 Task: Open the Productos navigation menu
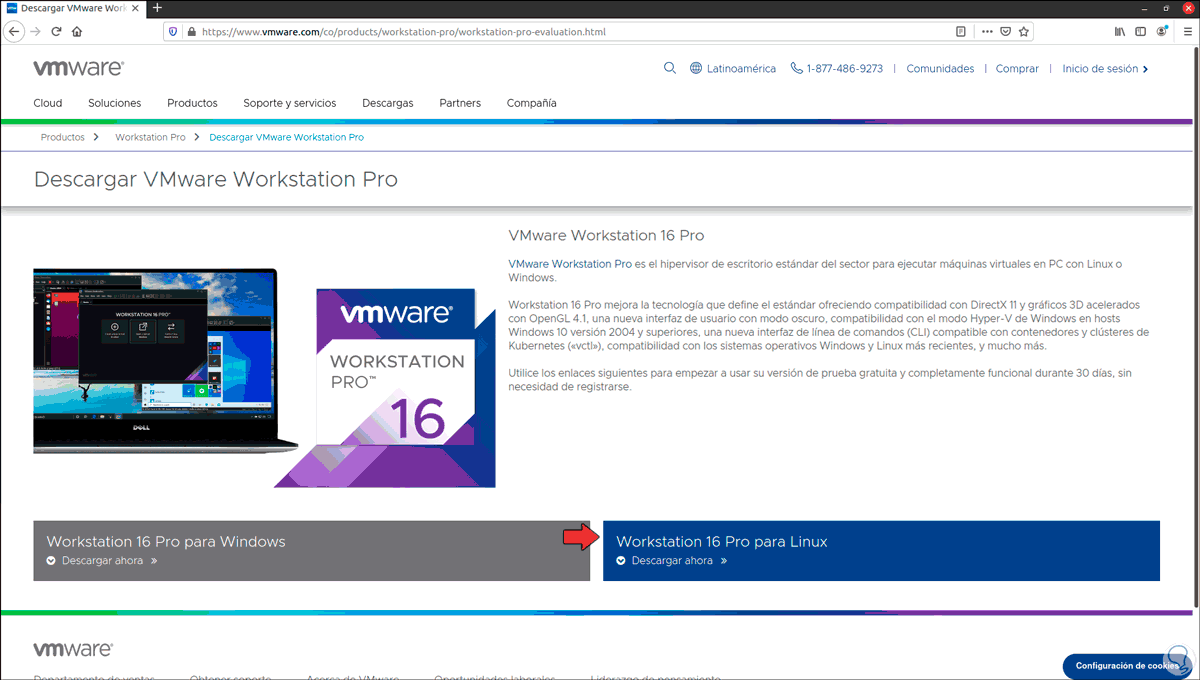click(192, 103)
